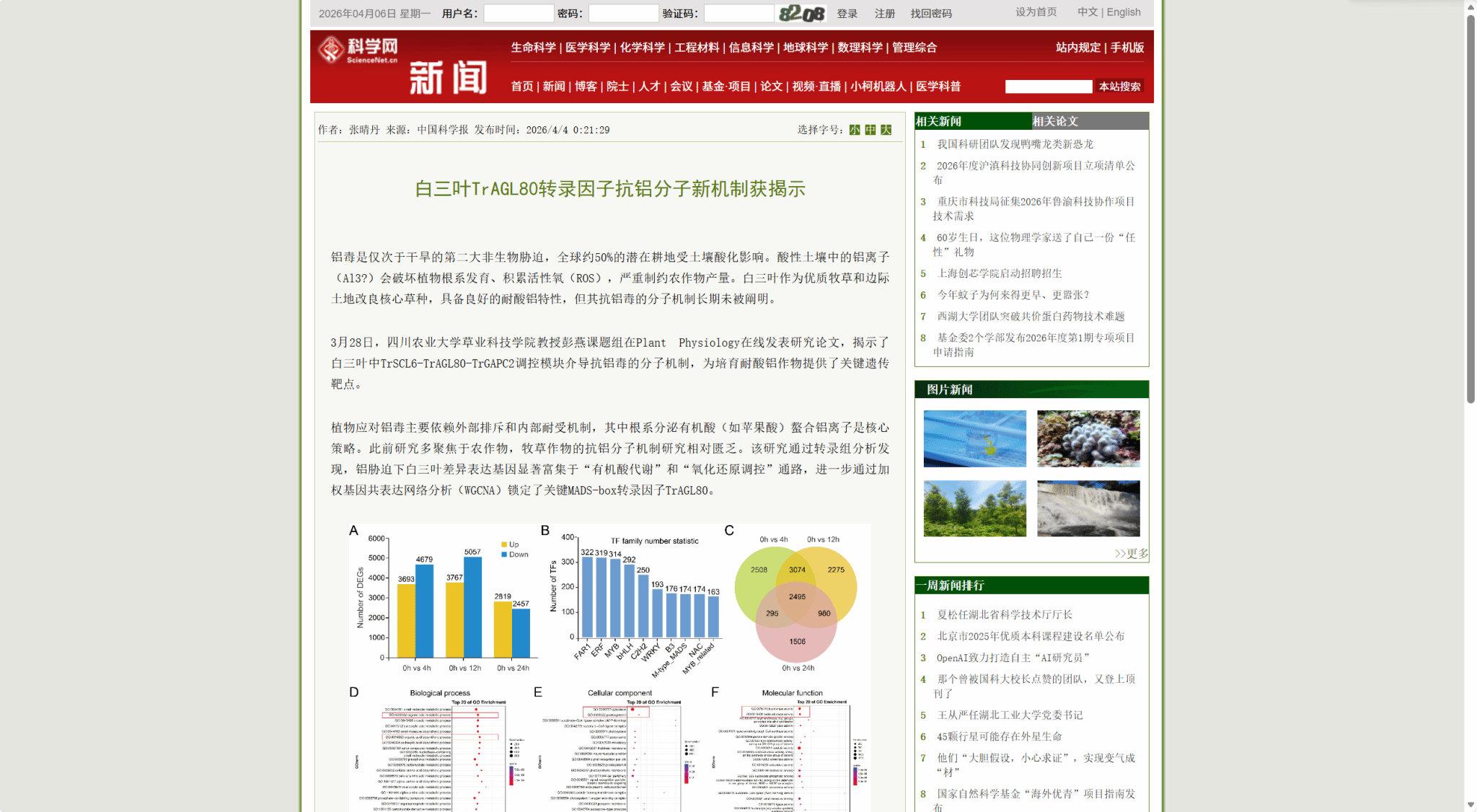Click the 登录 login button
Image resolution: width=1477 pixels, height=812 pixels.
pyautogui.click(x=847, y=14)
